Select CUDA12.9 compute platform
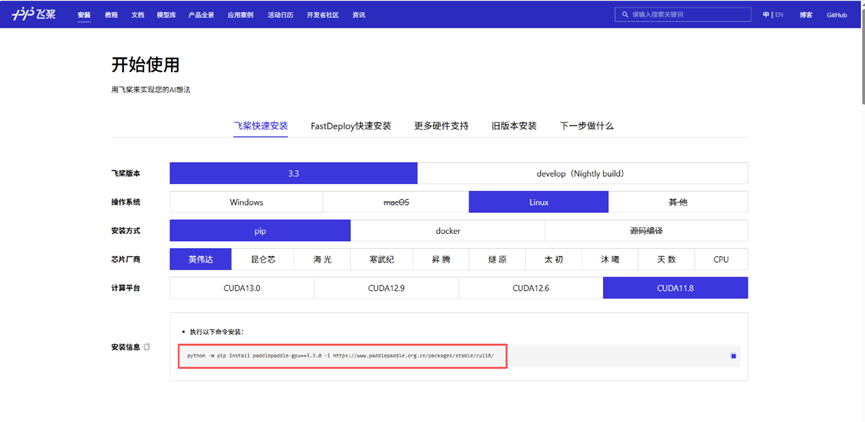The width and height of the screenshot is (865, 422). (386, 288)
